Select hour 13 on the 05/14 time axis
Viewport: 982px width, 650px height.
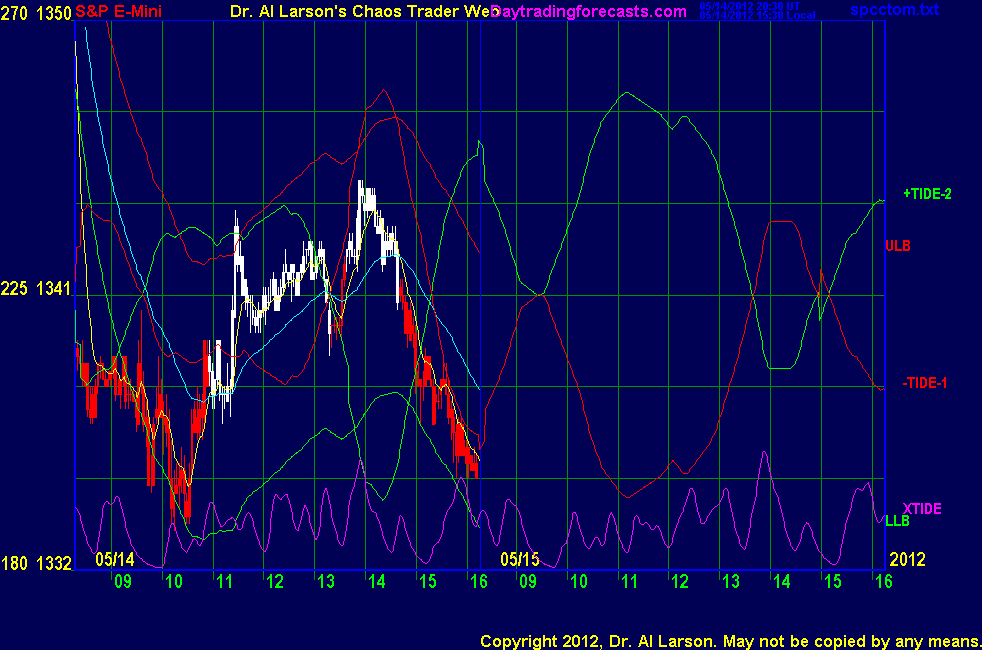(x=323, y=581)
